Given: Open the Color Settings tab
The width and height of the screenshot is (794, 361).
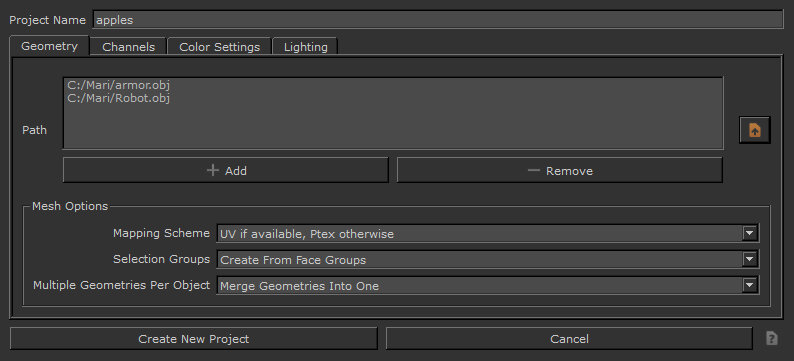Looking at the screenshot, I should [220, 47].
